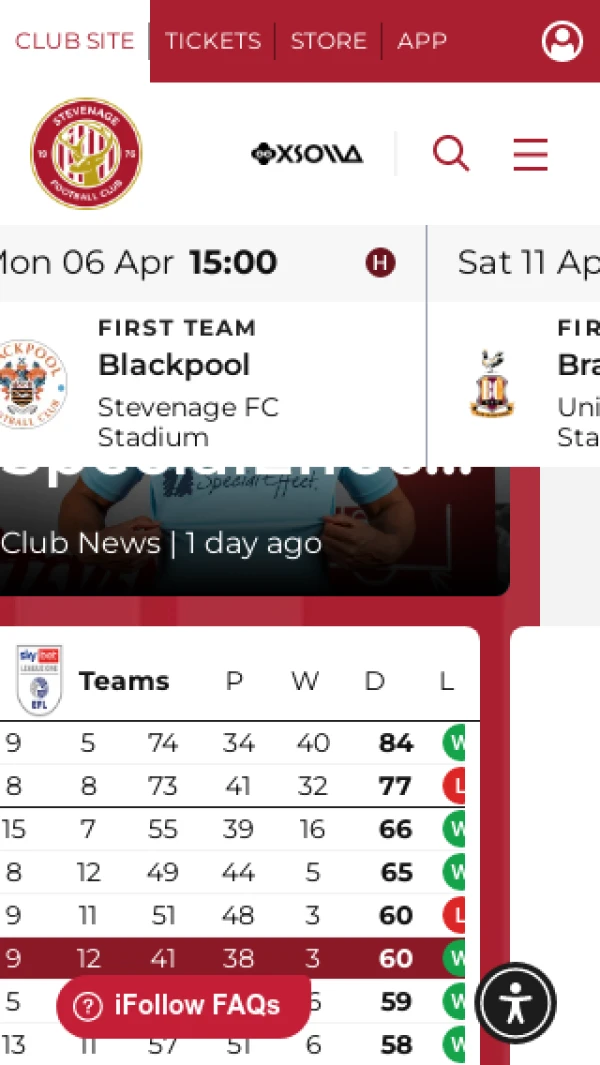Viewport: 600px width, 1065px height.
Task: Switch to the Club Site tab
Action: [x=74, y=41]
